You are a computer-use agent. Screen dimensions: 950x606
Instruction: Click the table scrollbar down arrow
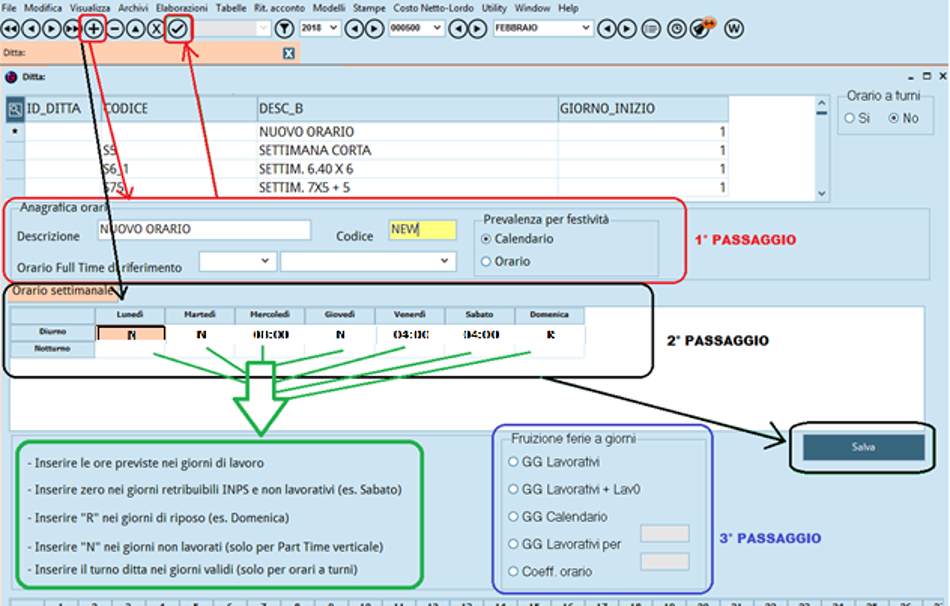click(x=822, y=193)
